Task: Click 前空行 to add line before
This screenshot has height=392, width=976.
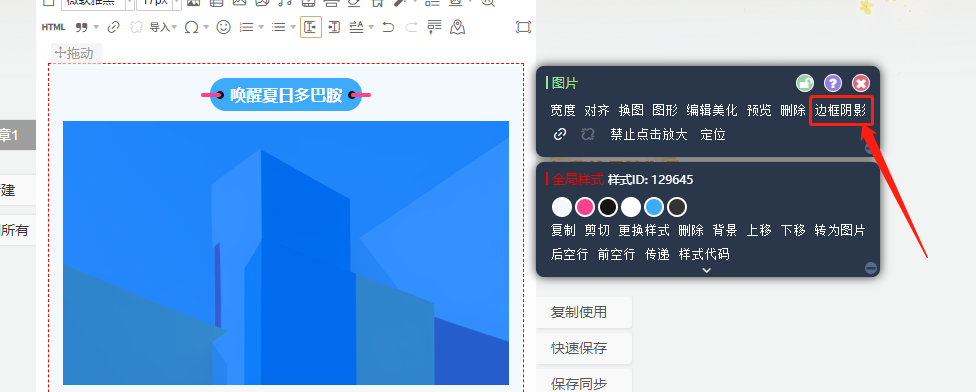Action: coord(616,254)
